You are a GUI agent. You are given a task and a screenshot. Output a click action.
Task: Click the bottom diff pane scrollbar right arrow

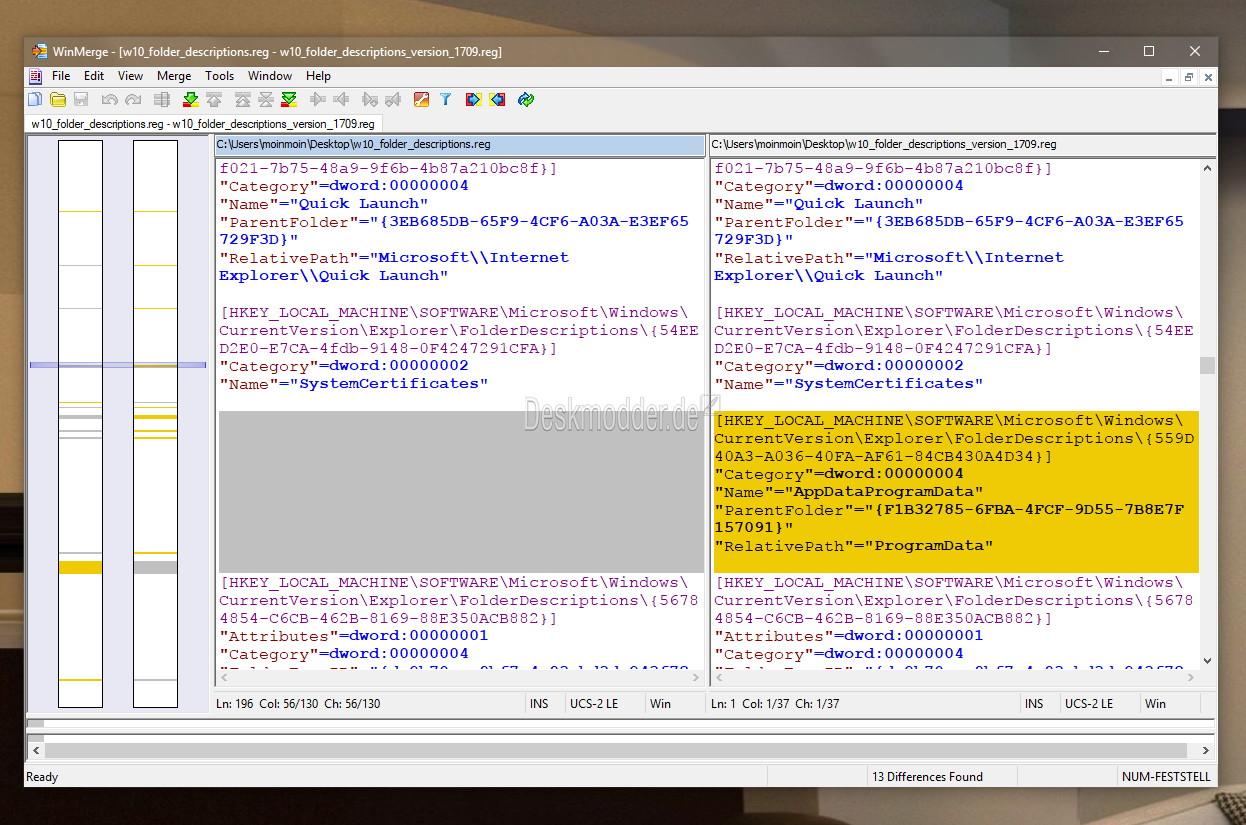tap(1206, 750)
